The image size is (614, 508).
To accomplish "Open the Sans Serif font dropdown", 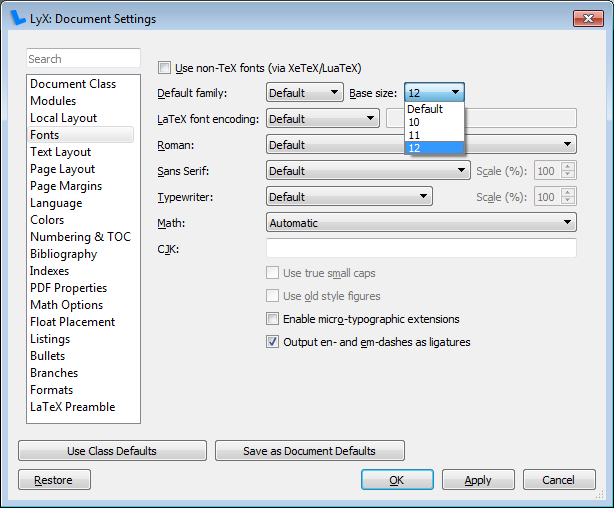I will pos(368,170).
